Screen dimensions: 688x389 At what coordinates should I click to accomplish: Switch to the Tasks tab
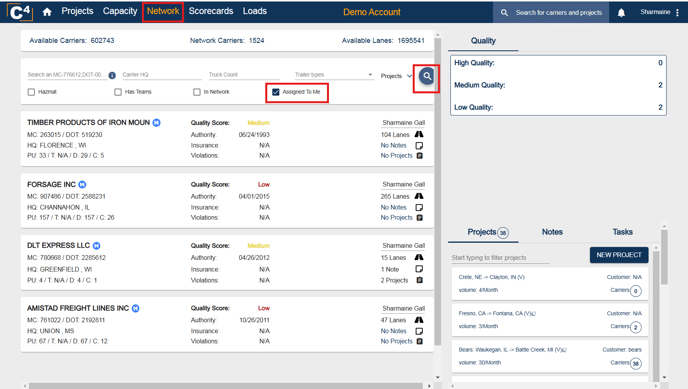[622, 232]
